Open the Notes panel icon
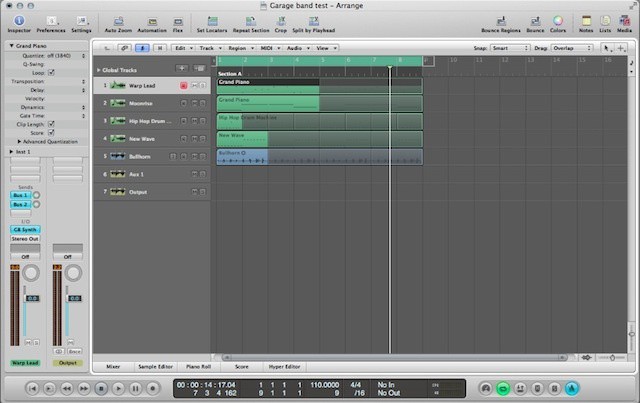The image size is (640, 403). click(x=586, y=21)
